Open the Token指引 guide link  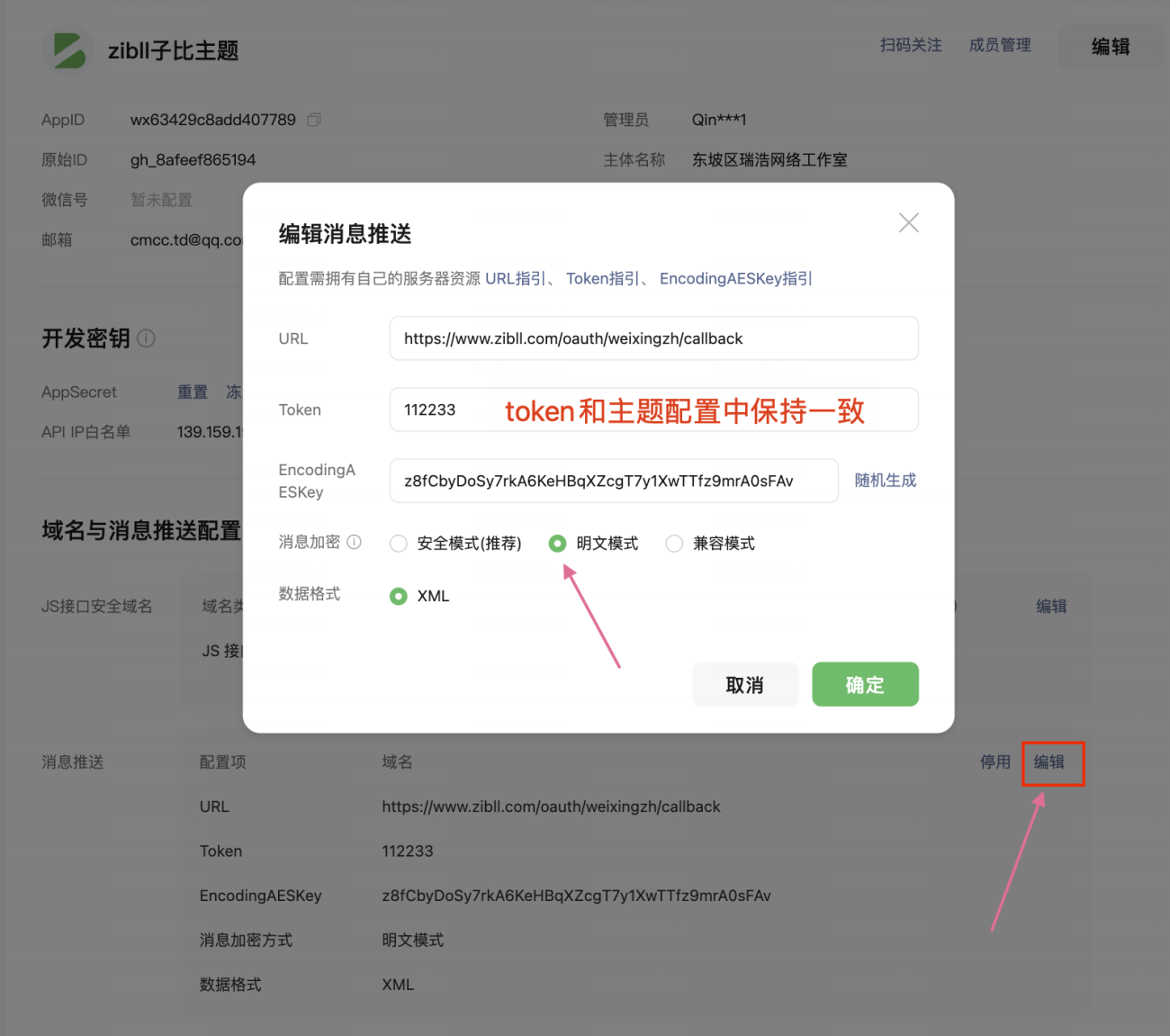click(601, 278)
